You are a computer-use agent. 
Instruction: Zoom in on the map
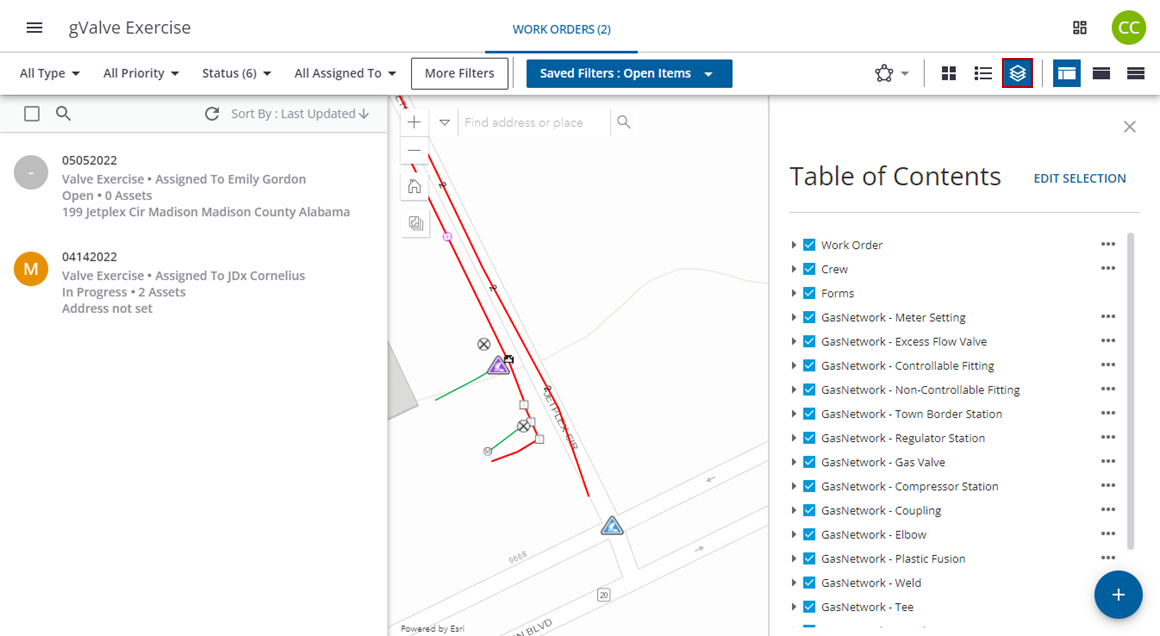[414, 122]
